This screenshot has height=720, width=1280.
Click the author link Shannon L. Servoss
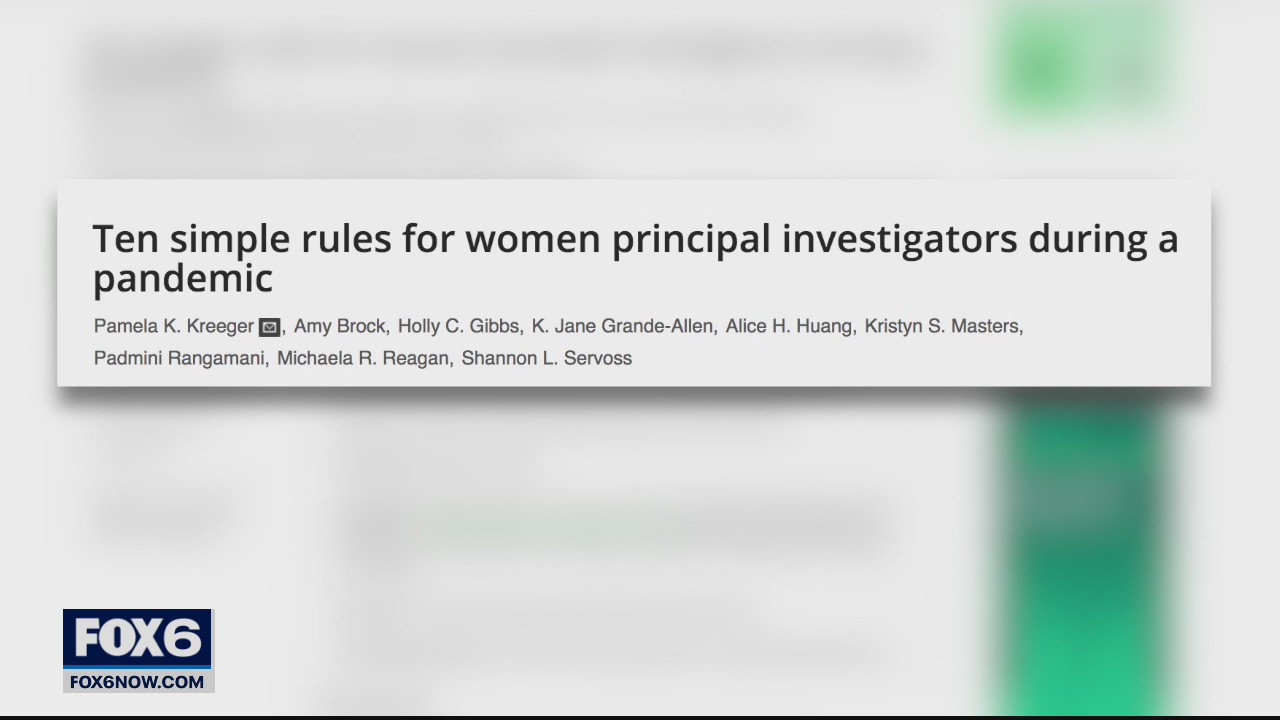[546, 358]
